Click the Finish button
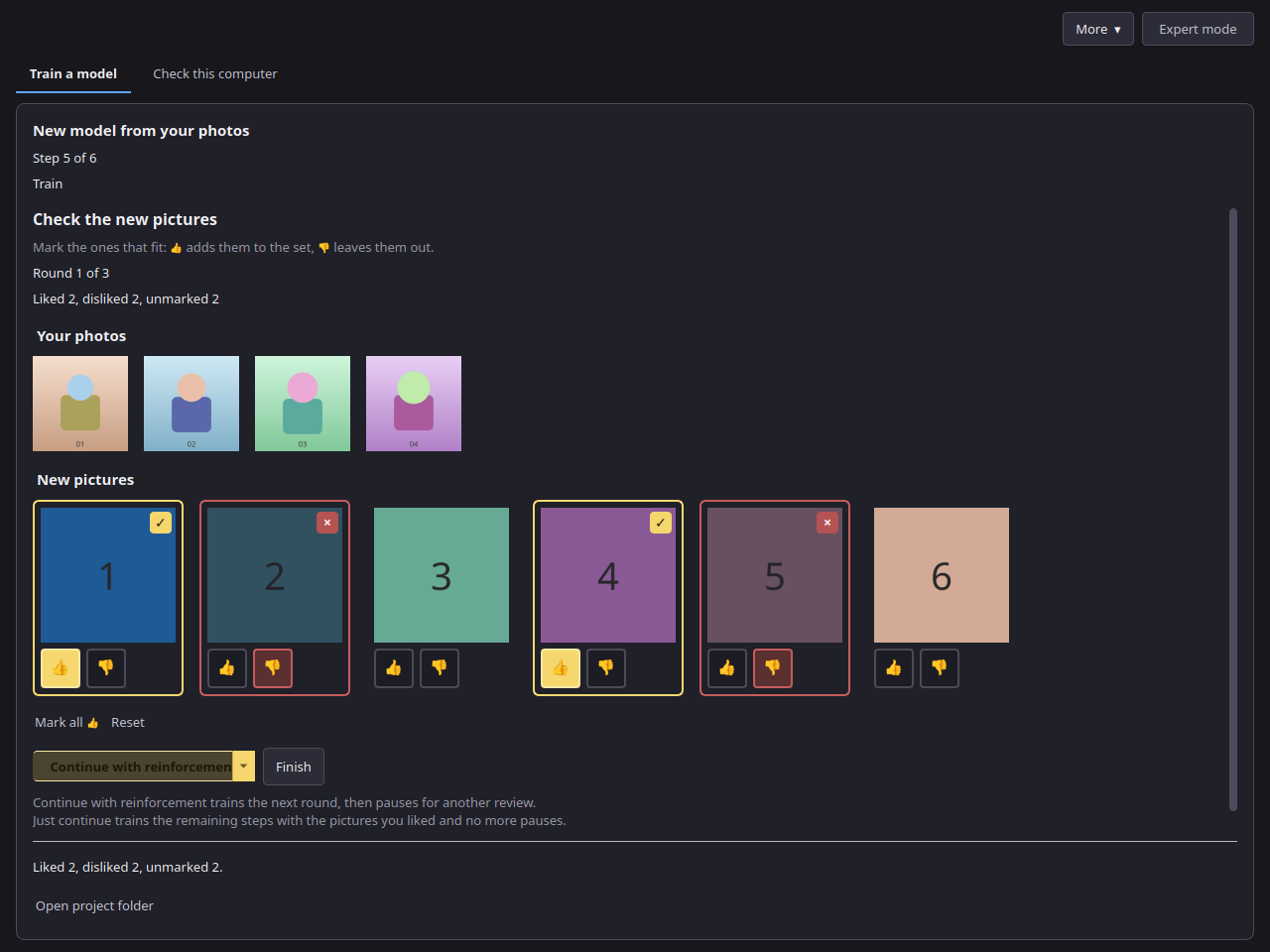Viewport: 1270px width, 952px height. coord(294,767)
